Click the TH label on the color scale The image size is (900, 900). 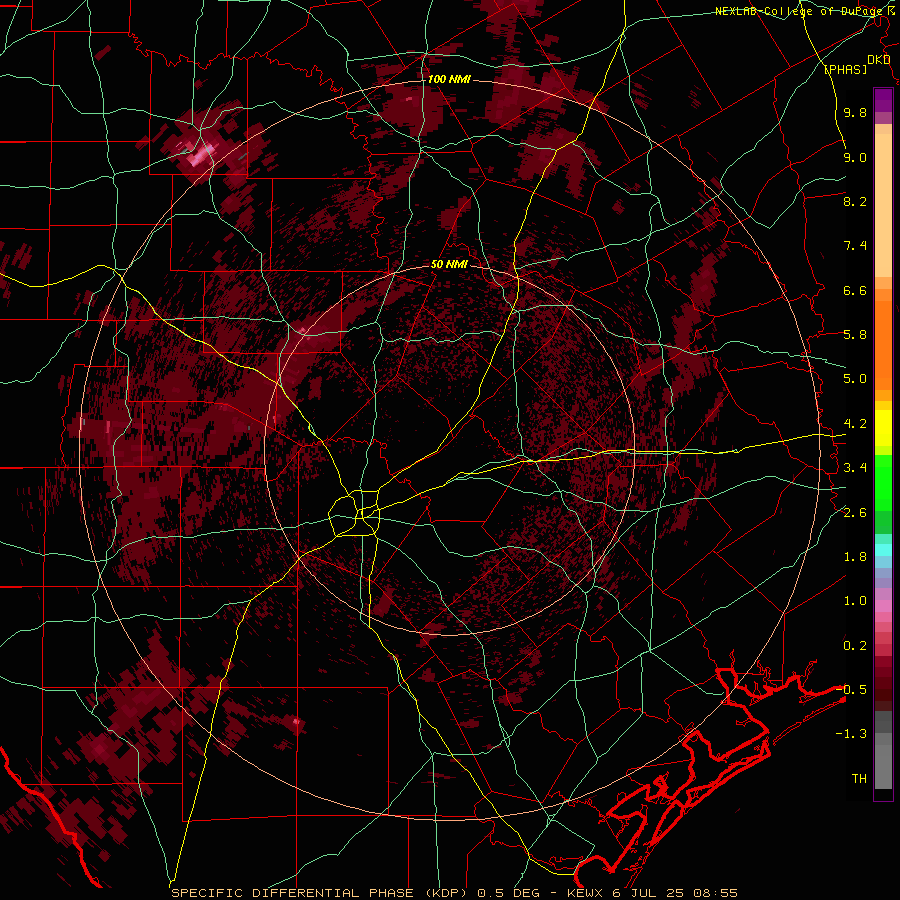859,778
